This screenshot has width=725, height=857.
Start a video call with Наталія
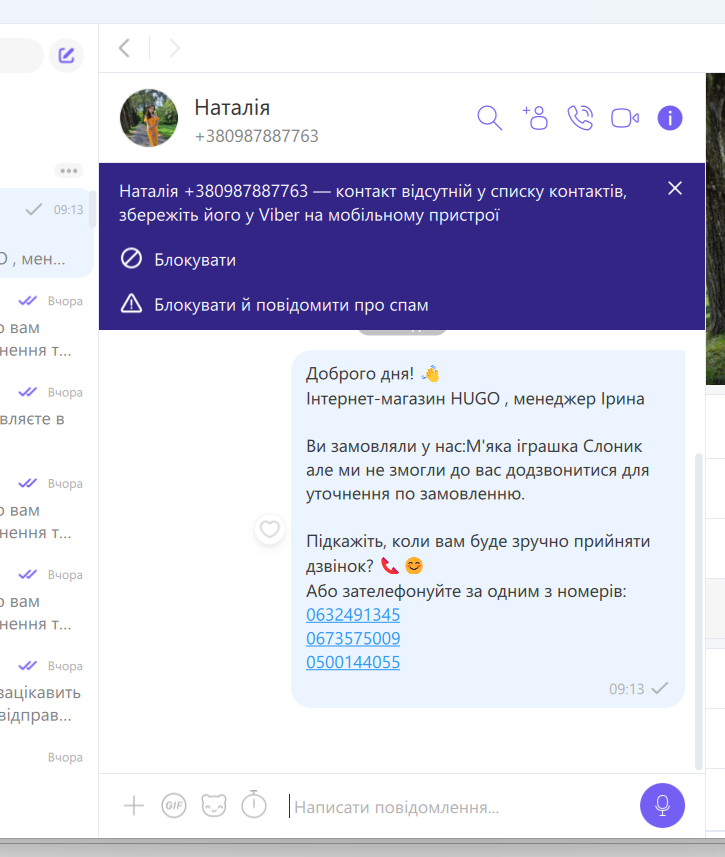pos(625,118)
